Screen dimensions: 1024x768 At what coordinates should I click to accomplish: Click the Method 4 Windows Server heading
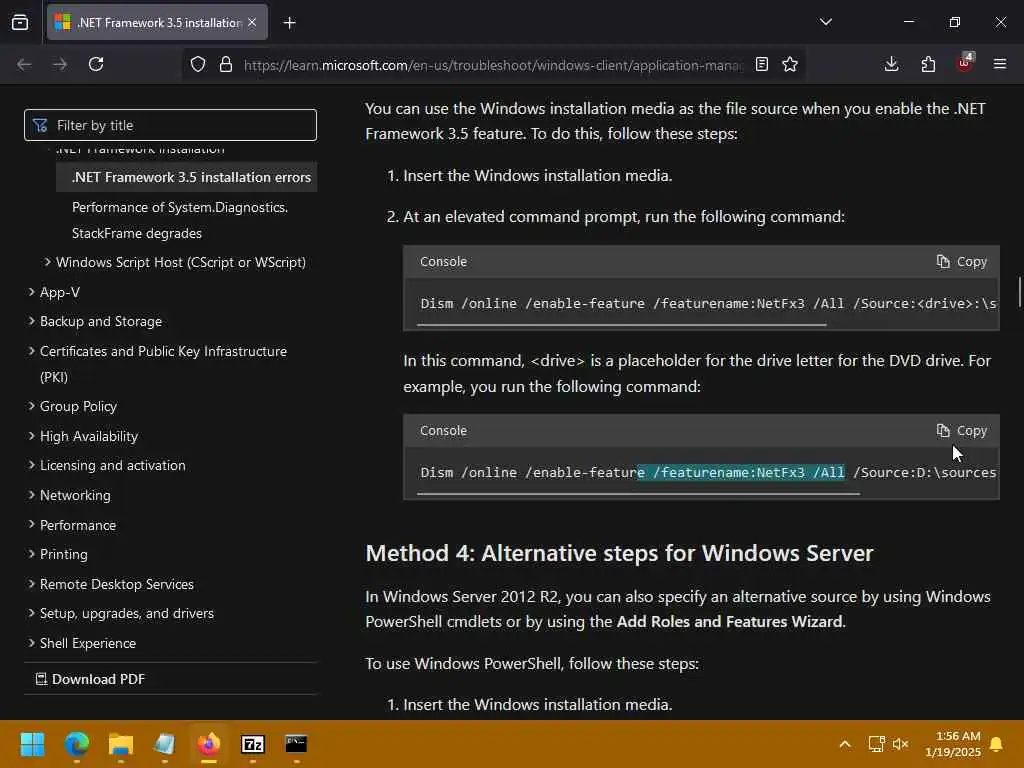[x=619, y=553]
